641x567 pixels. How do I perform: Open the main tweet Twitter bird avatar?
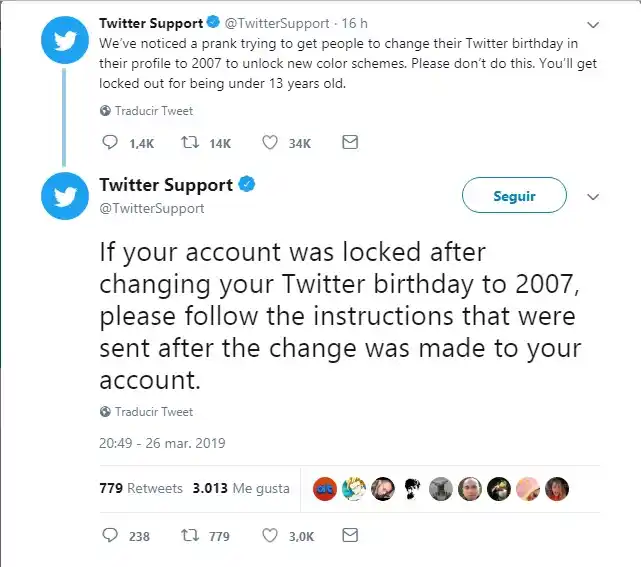coord(65,195)
